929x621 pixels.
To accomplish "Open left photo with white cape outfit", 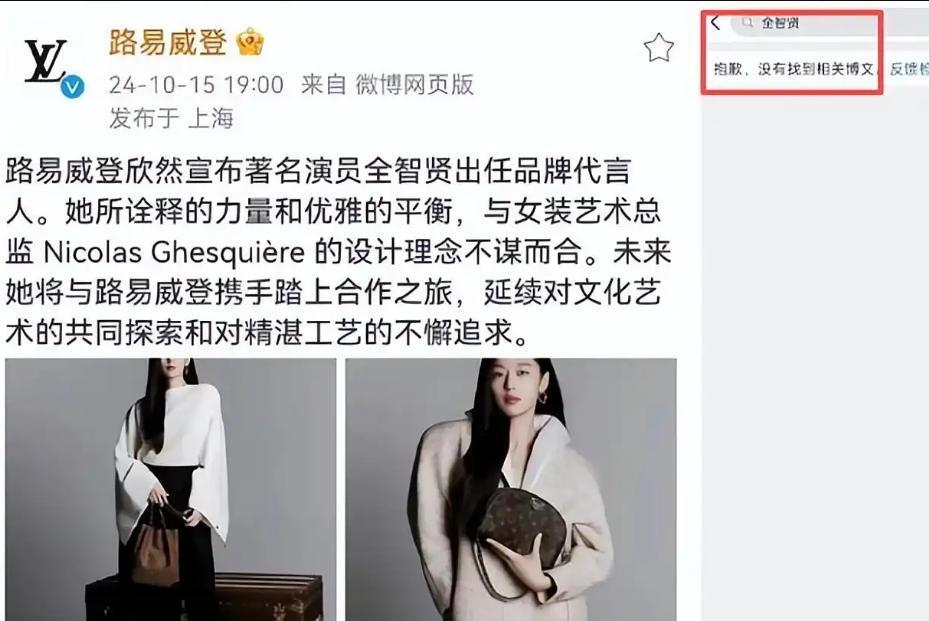I will [171, 489].
